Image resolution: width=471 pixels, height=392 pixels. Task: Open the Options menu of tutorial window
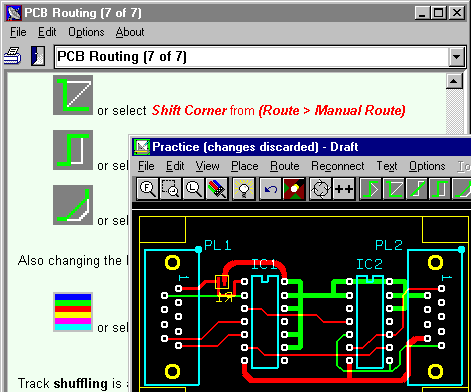(x=86, y=32)
